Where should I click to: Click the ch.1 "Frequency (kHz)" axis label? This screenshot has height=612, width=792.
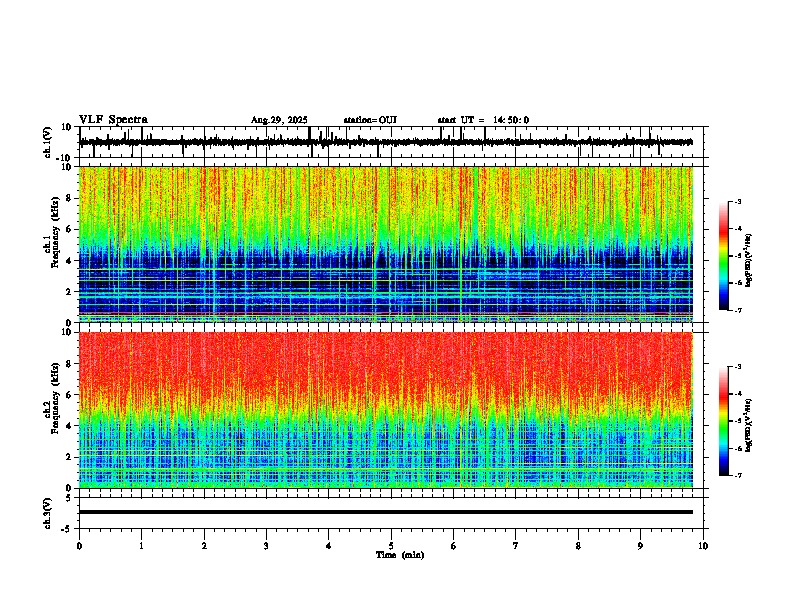[55, 232]
